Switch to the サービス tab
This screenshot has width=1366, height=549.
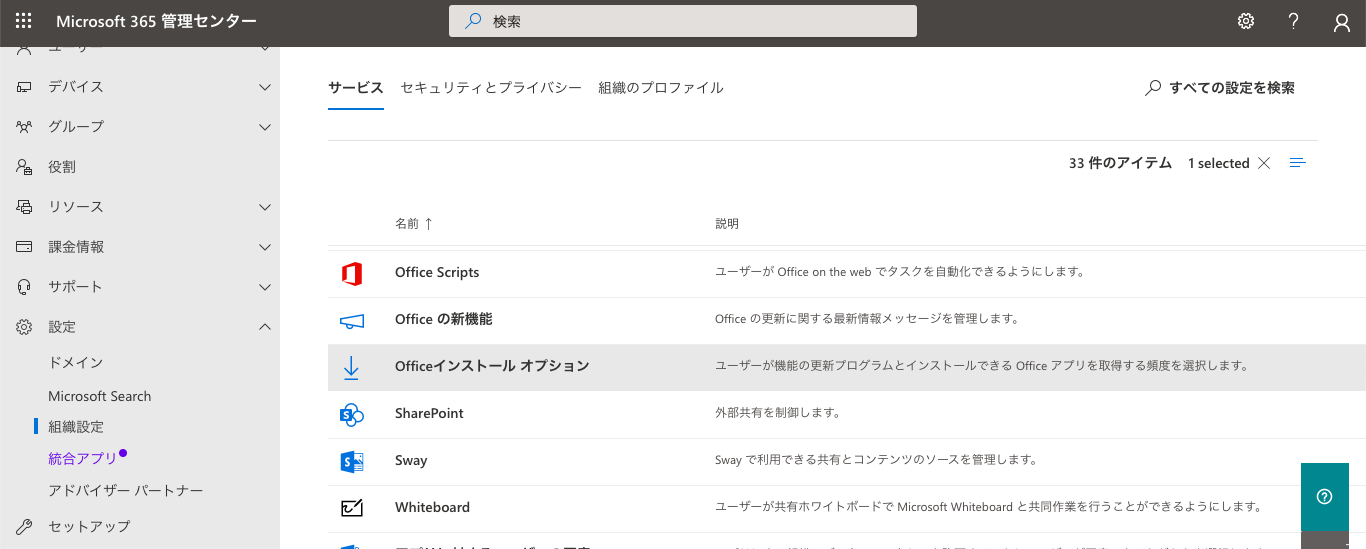[356, 88]
